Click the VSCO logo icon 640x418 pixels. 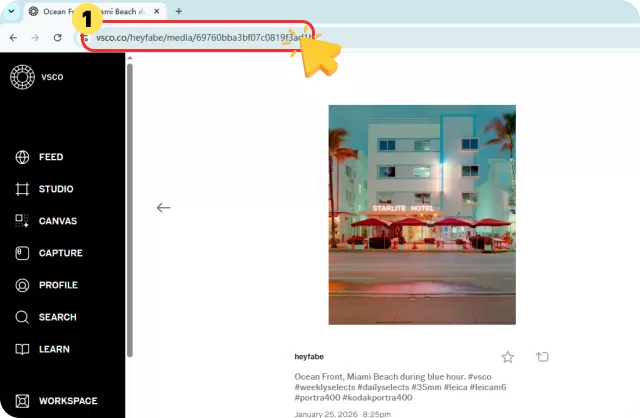(x=22, y=77)
